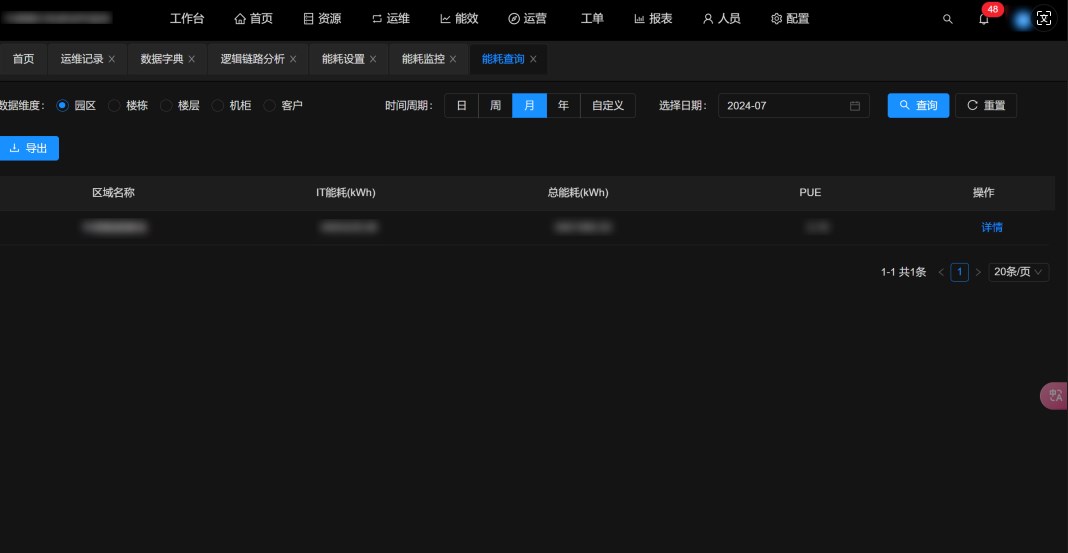The image size is (1068, 553).
Task: Close the 逻辑链路分析 tab
Action: pos(293,59)
